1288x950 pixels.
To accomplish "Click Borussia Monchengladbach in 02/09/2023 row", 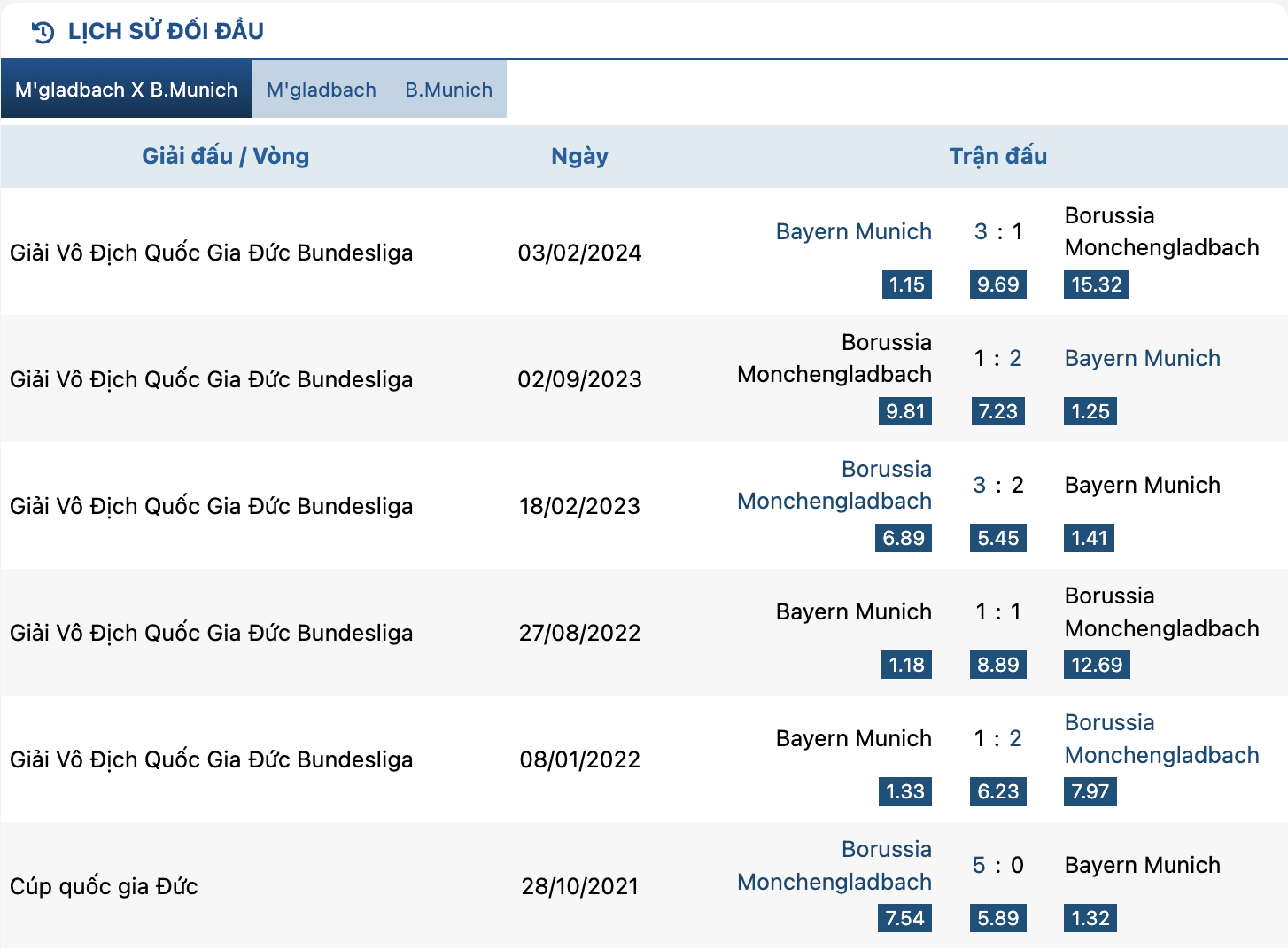I will click(834, 358).
